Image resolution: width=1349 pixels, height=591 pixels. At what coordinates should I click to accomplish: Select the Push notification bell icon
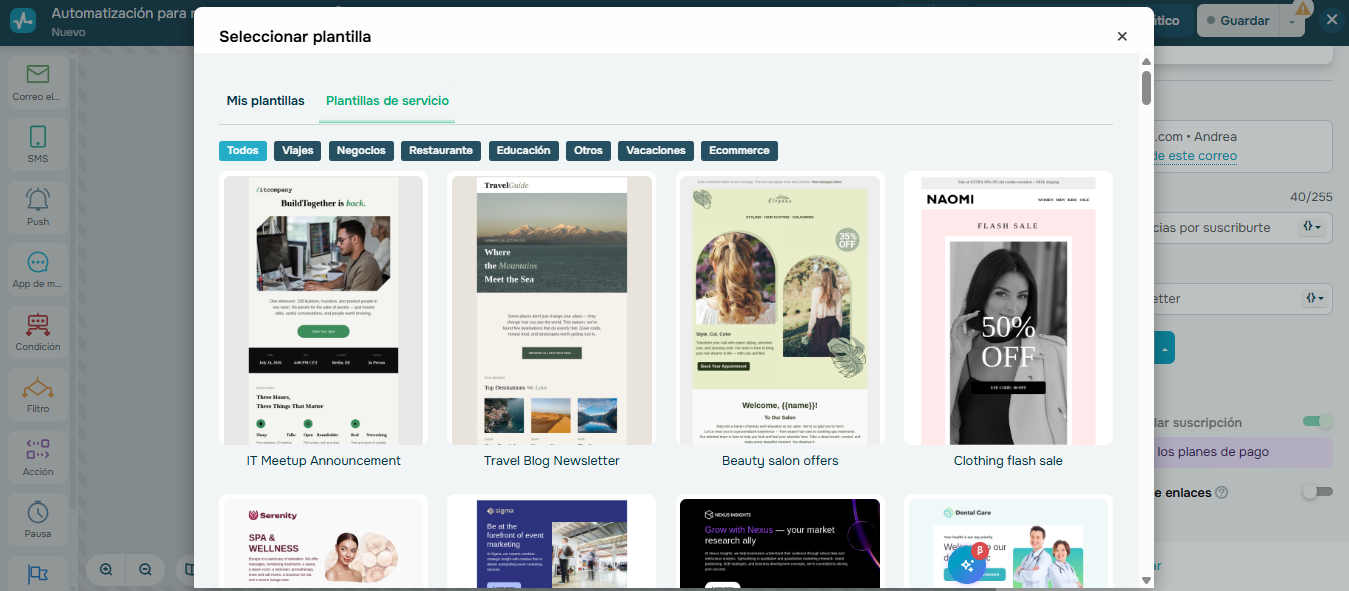pyautogui.click(x=38, y=199)
